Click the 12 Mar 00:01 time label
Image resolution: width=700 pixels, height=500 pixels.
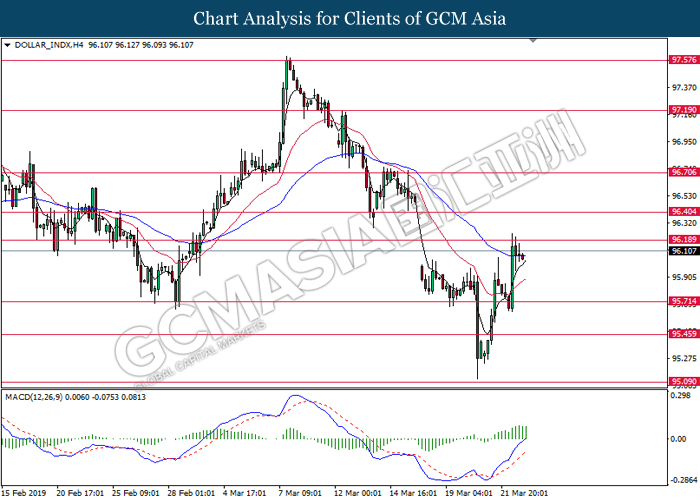pos(358,493)
